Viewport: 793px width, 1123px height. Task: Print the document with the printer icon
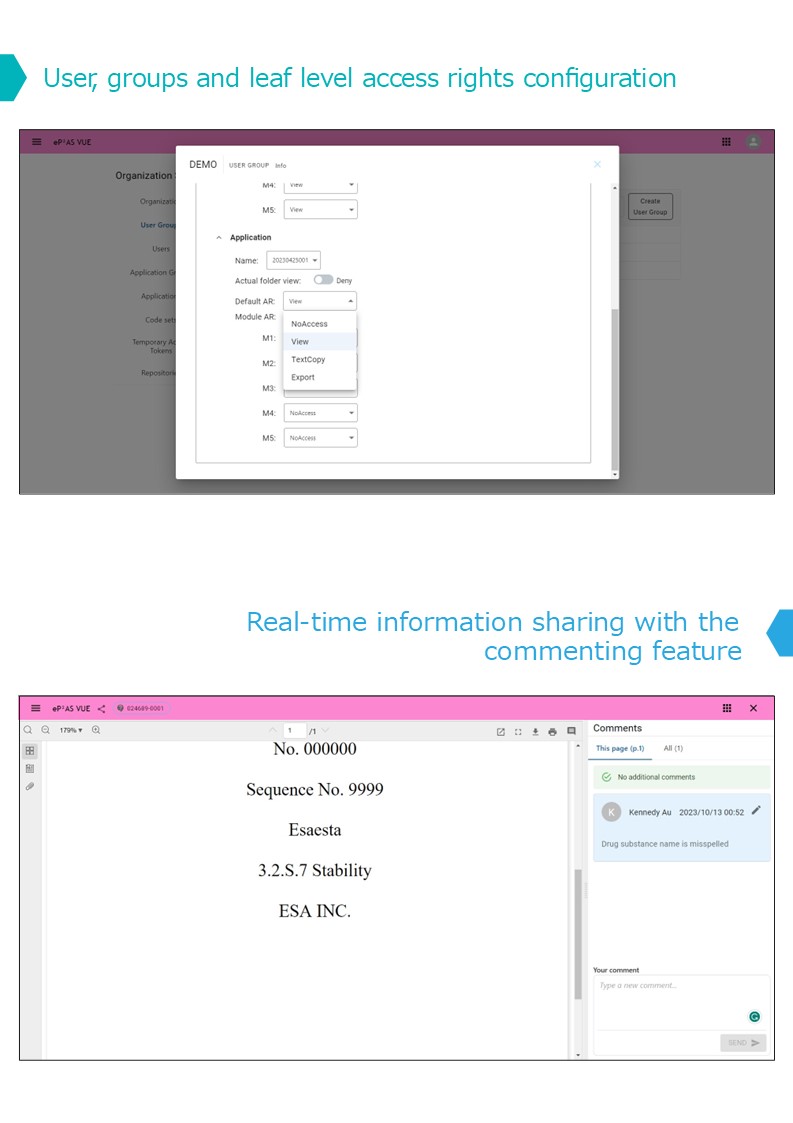pos(552,732)
